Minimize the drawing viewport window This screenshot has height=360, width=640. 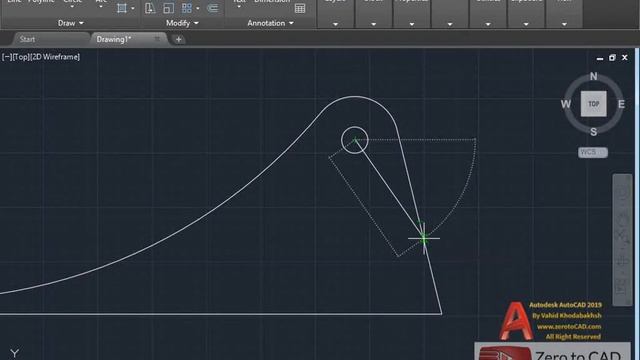point(600,58)
